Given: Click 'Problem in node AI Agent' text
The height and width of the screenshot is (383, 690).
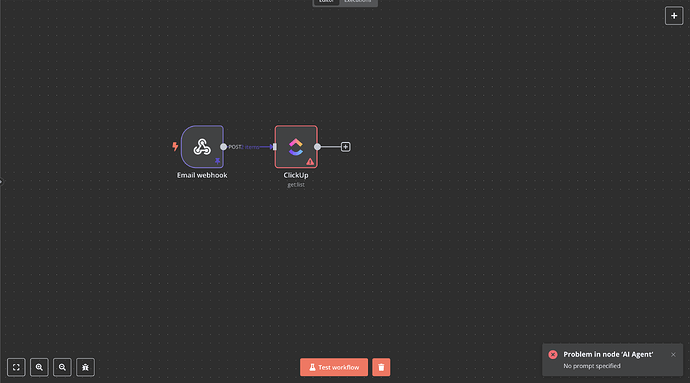Looking at the screenshot, I should click(608, 354).
